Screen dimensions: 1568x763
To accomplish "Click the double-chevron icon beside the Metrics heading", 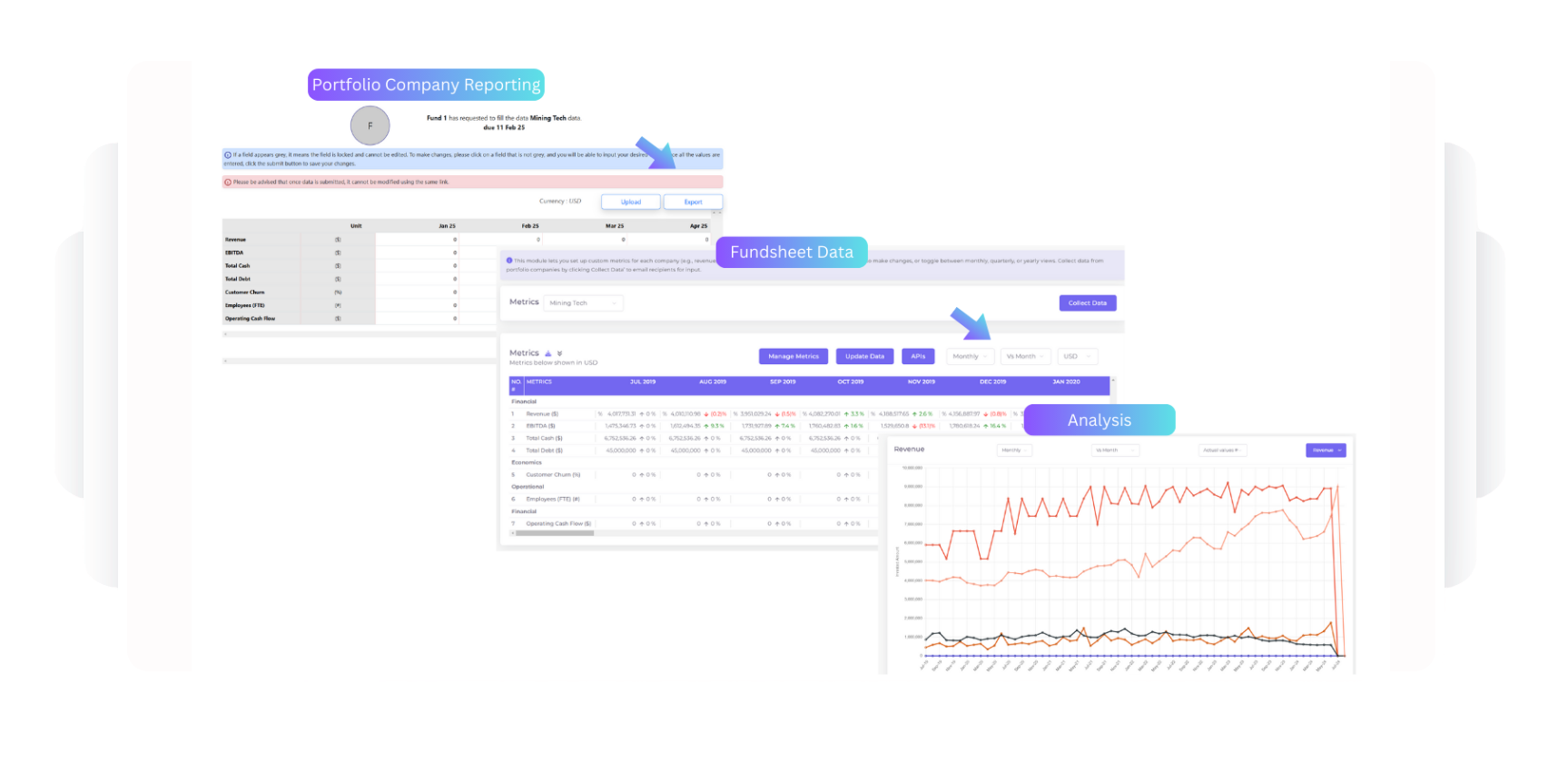I will click(560, 353).
